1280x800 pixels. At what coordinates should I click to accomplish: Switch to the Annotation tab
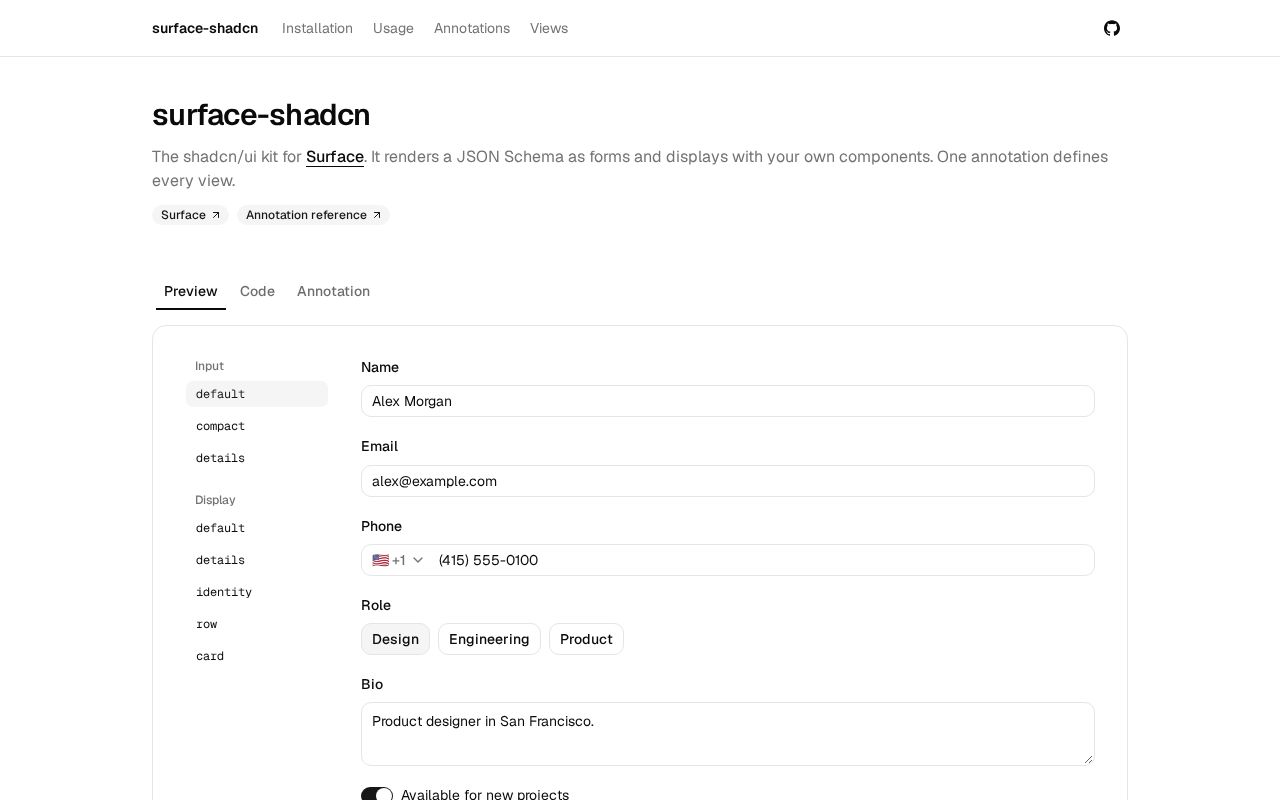(333, 291)
